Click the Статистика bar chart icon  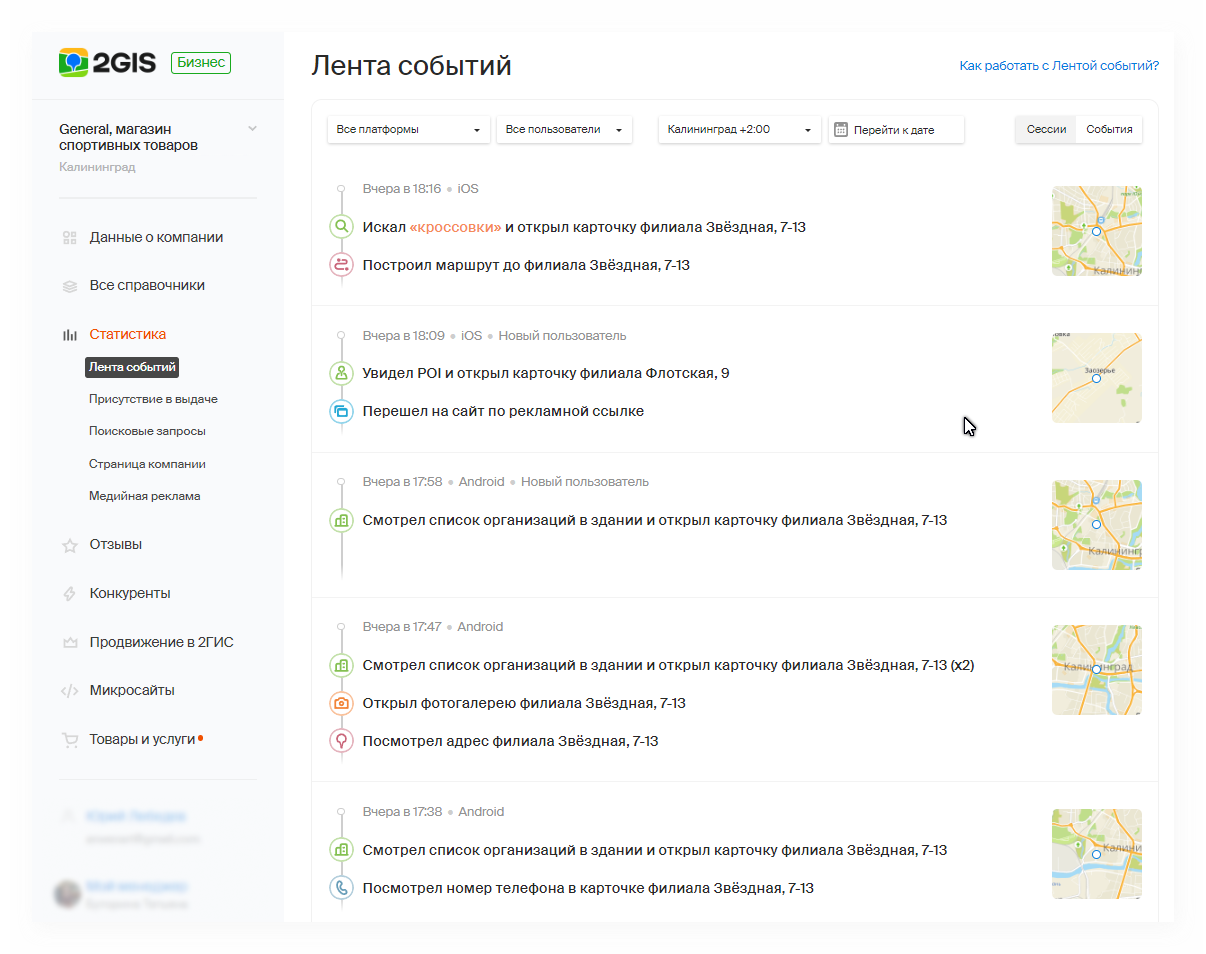[70, 335]
